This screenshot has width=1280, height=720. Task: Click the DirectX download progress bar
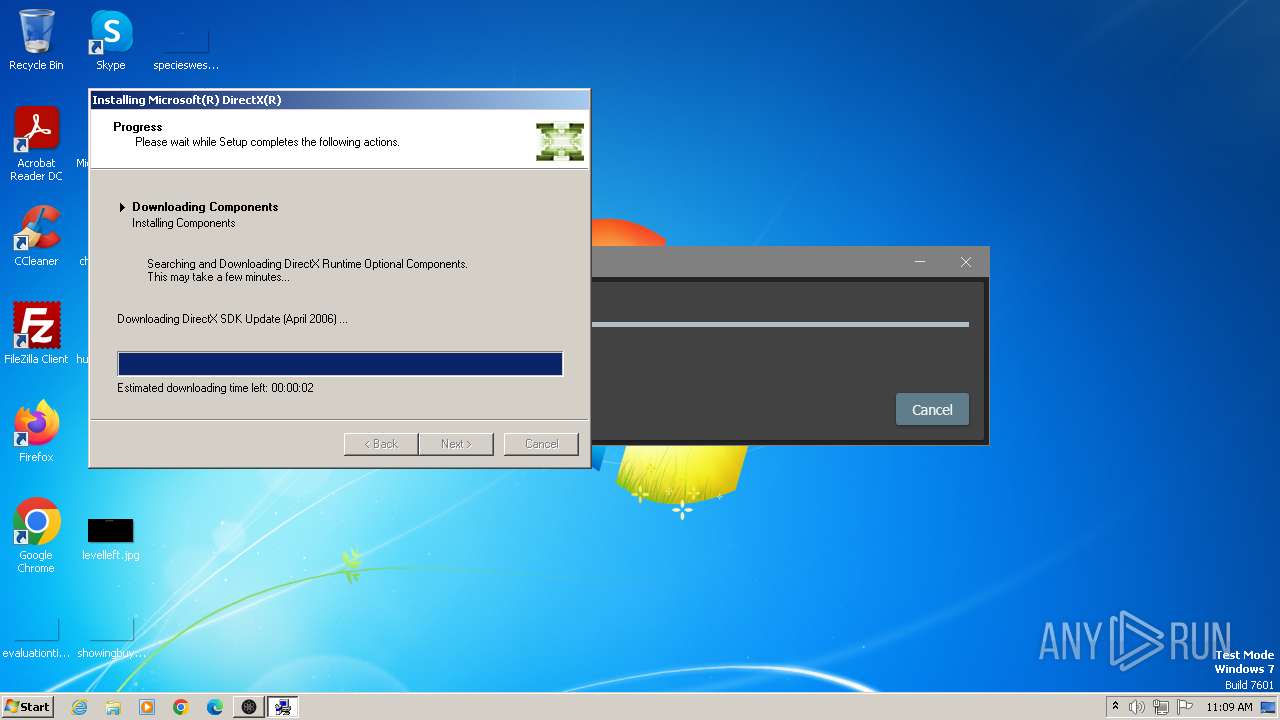[x=340, y=364]
